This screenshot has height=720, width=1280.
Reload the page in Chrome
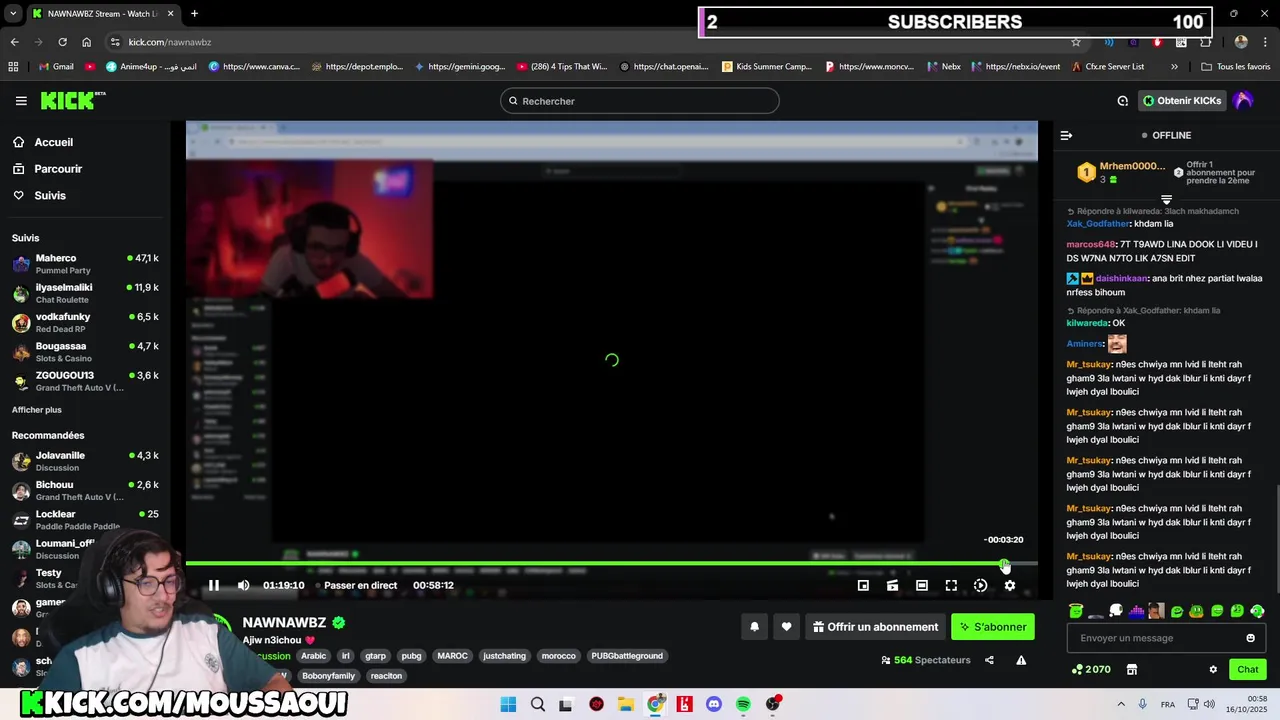[x=62, y=42]
